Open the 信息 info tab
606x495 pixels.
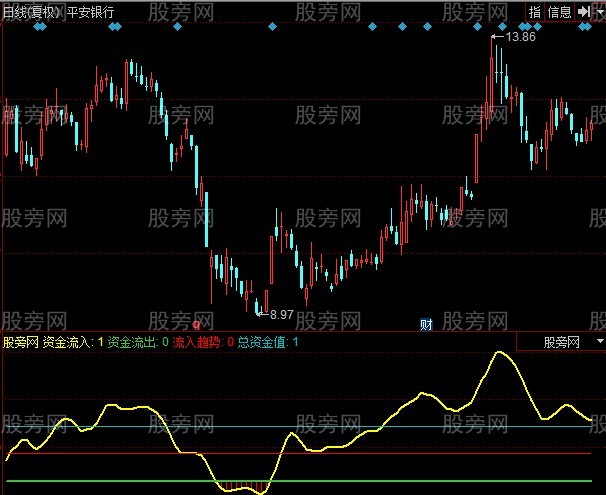[560, 12]
